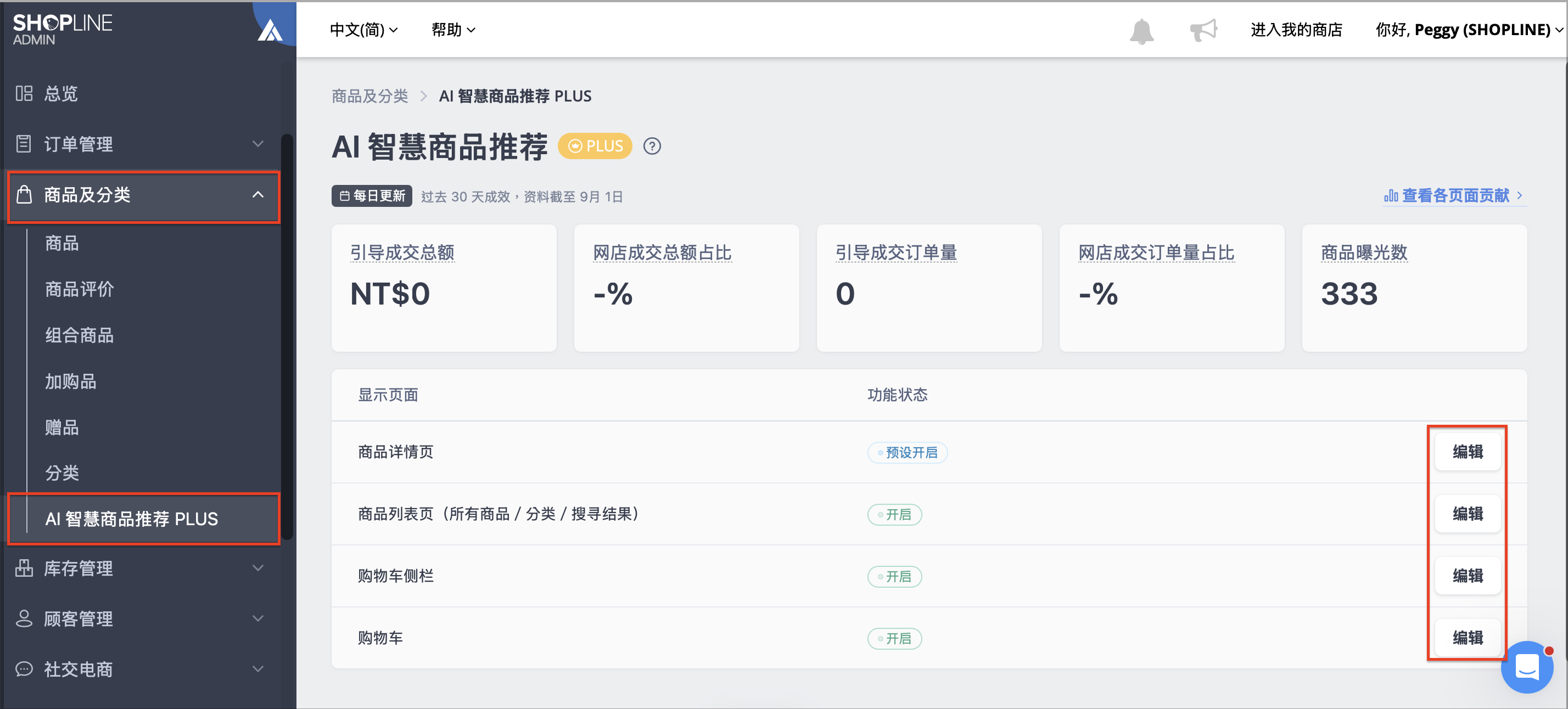Viewport: 1568px width, 709px height.
Task: Click the 网店成交总额占比 metric label
Action: coord(662,252)
